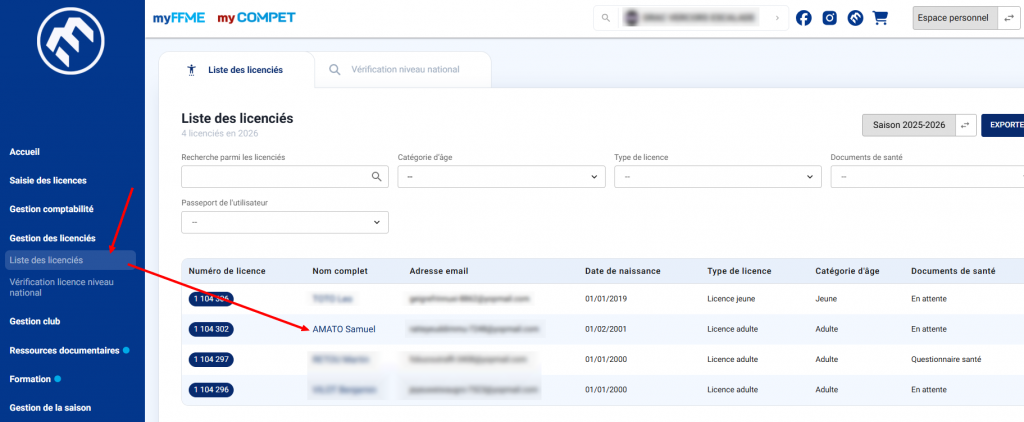Select the Liste des licenciés tab
This screenshot has height=422, width=1024.
(236, 70)
